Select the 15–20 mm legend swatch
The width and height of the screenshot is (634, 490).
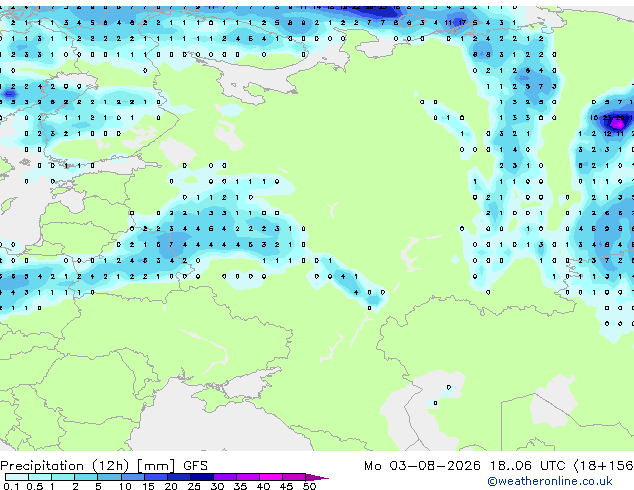click(x=155, y=477)
